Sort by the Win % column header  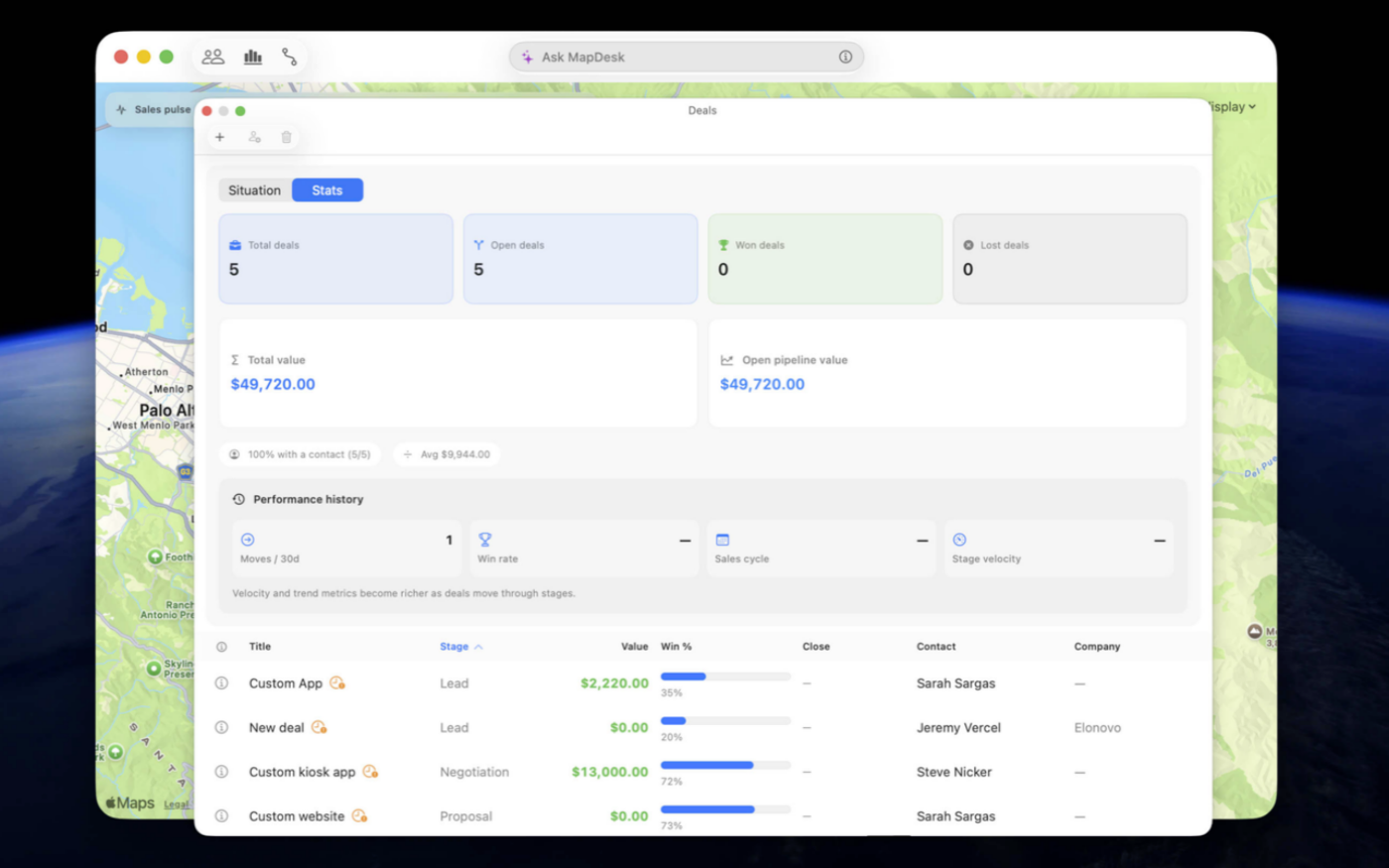point(677,647)
